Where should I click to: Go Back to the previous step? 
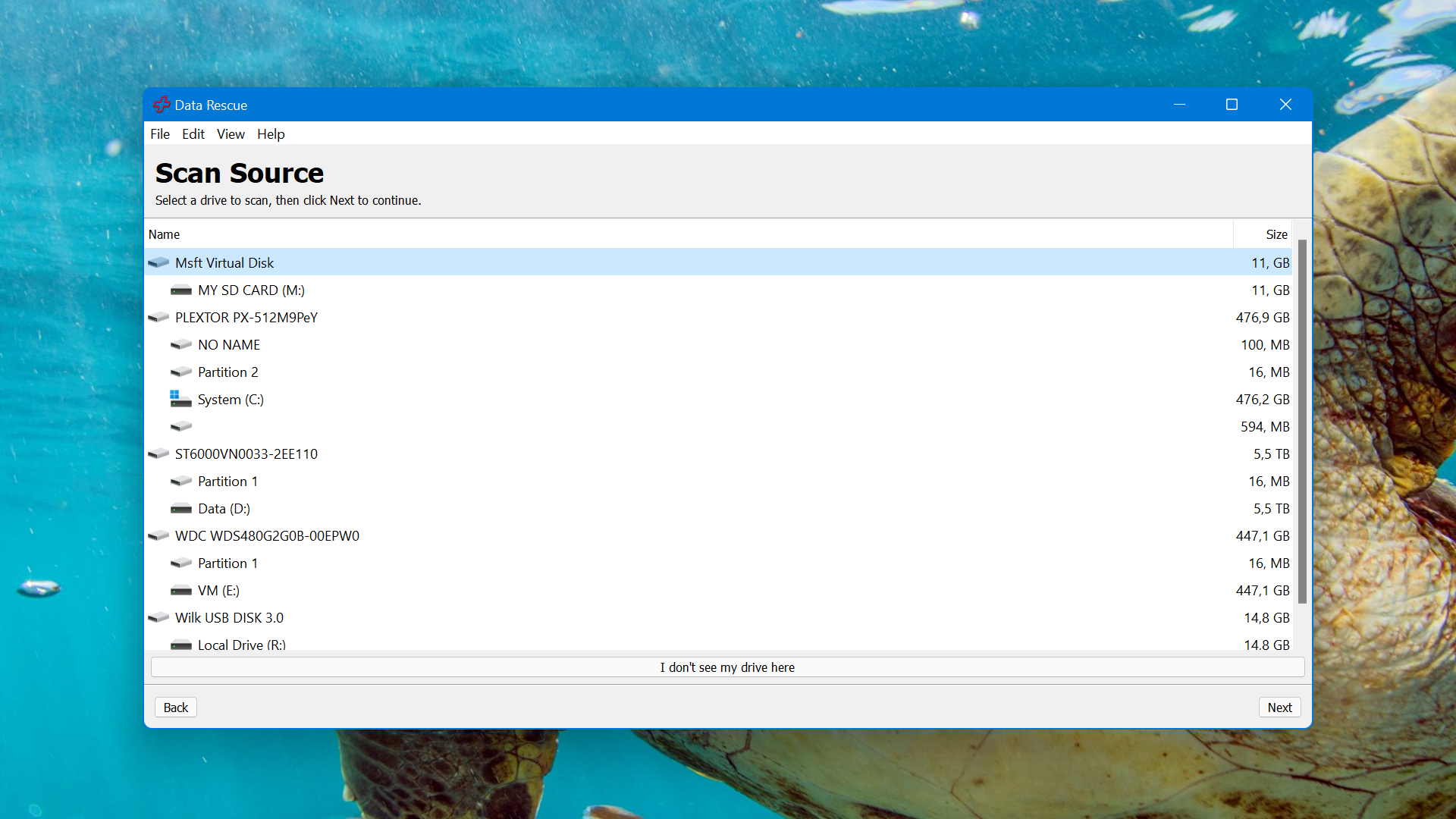click(x=176, y=707)
